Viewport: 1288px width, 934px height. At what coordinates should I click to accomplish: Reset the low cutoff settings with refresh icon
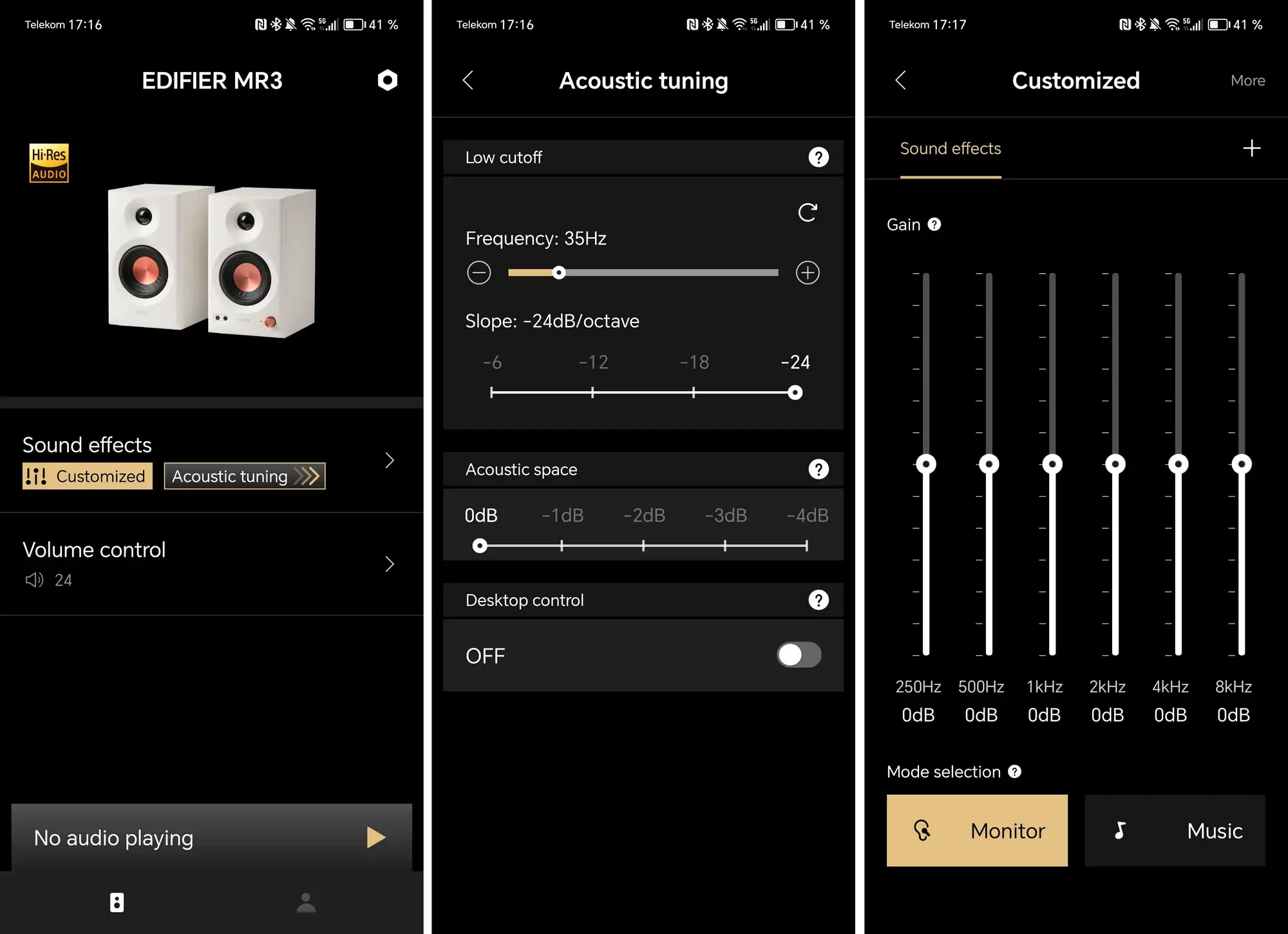coord(808,213)
